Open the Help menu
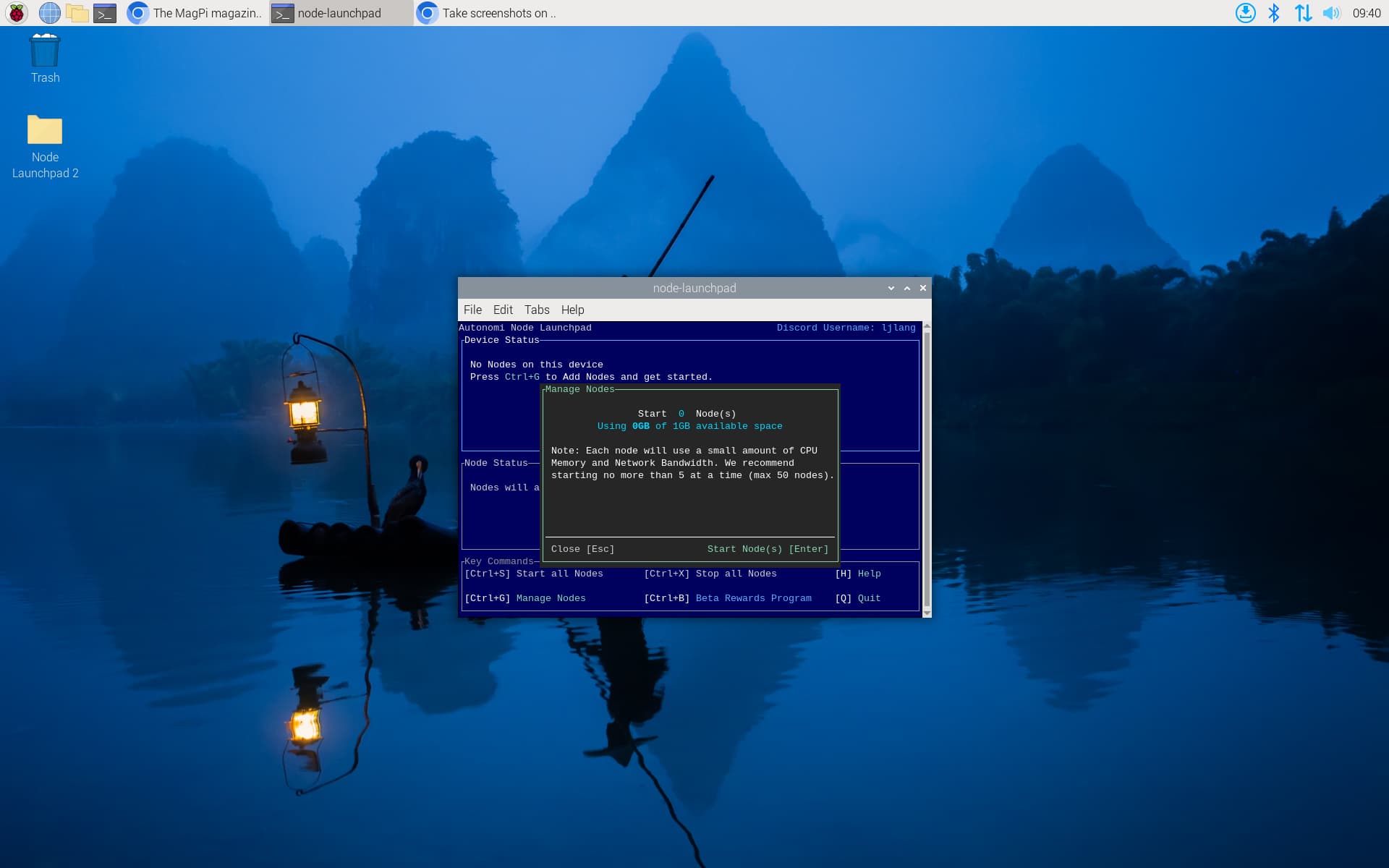The height and width of the screenshot is (868, 1389). click(572, 310)
